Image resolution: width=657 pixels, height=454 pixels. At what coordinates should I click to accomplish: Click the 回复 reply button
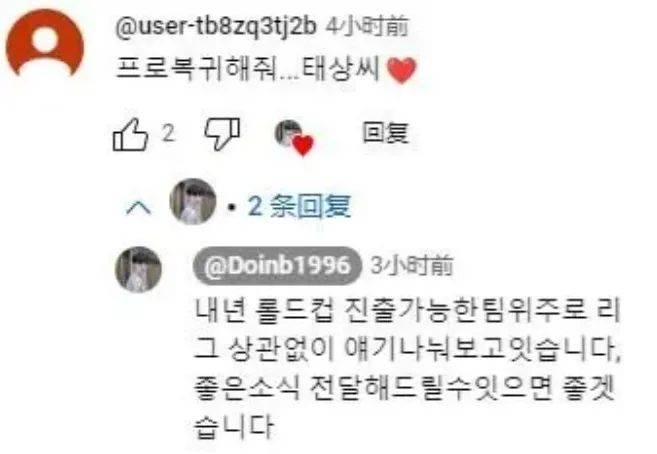point(385,133)
